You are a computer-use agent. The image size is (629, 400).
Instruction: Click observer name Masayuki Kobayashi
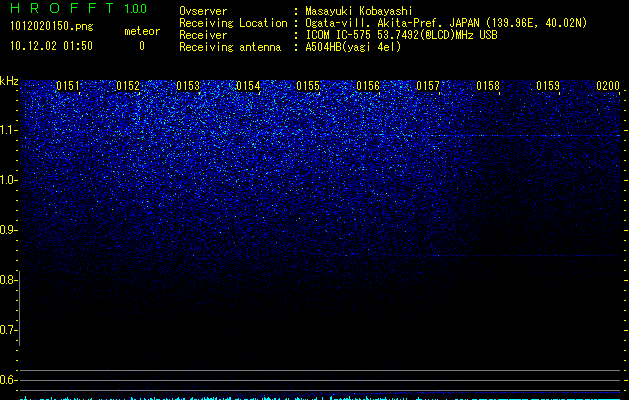[359, 11]
